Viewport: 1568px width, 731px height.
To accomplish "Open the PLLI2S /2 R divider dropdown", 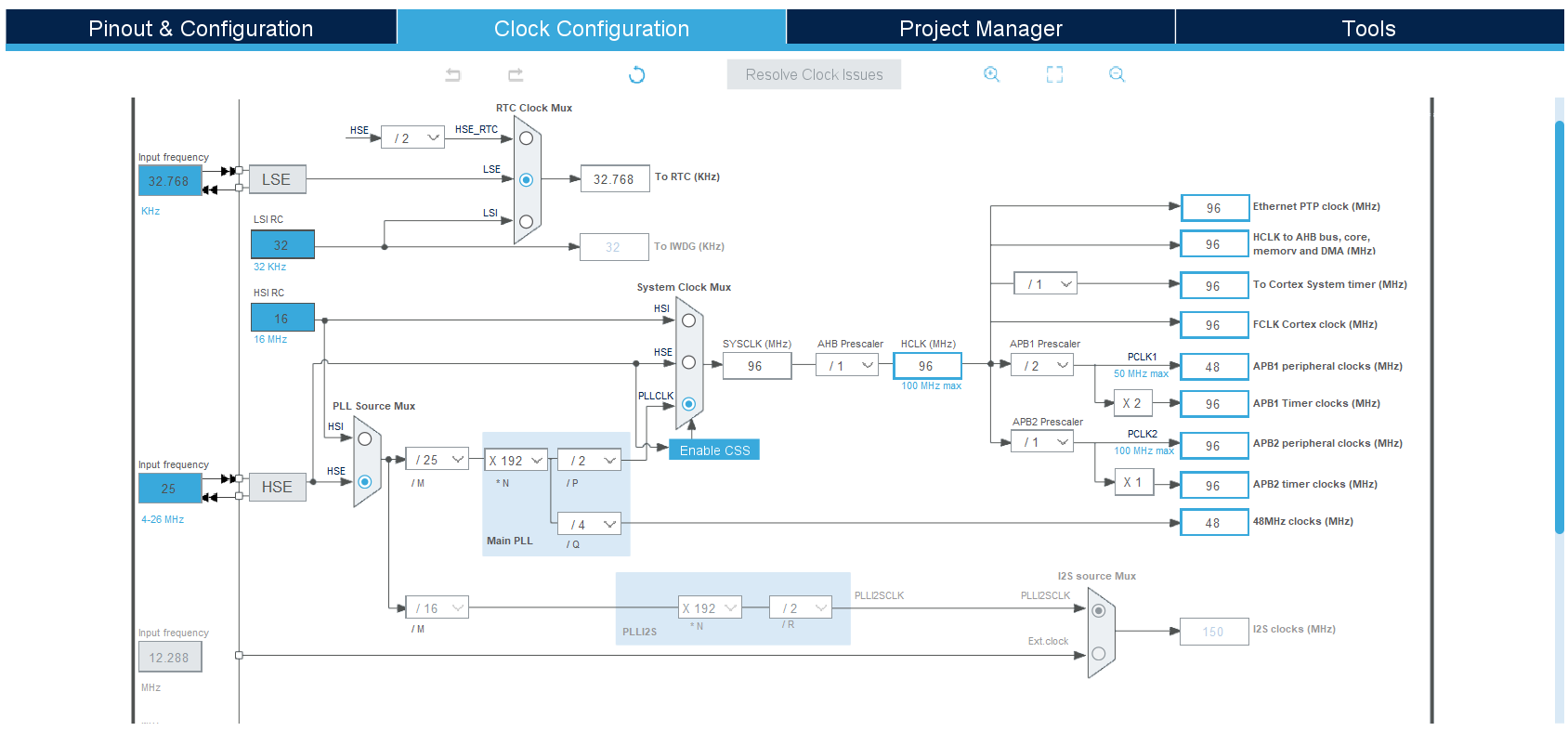I will click(801, 607).
